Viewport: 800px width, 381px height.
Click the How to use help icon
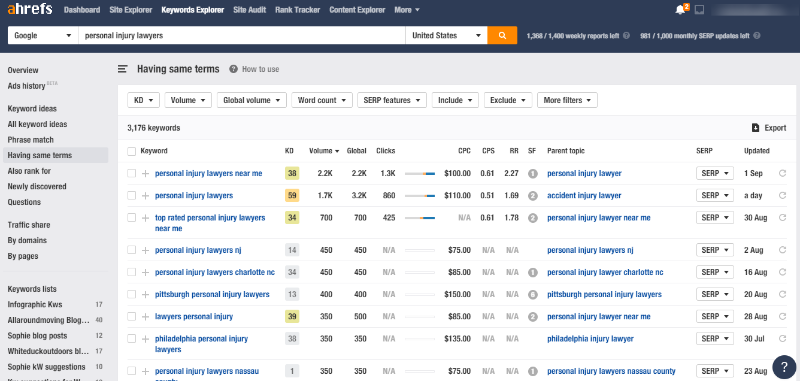[233, 69]
